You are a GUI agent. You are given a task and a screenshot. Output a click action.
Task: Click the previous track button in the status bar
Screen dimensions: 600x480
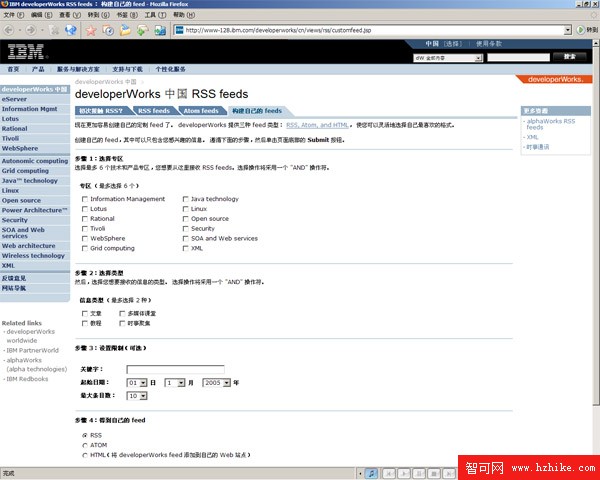point(388,473)
